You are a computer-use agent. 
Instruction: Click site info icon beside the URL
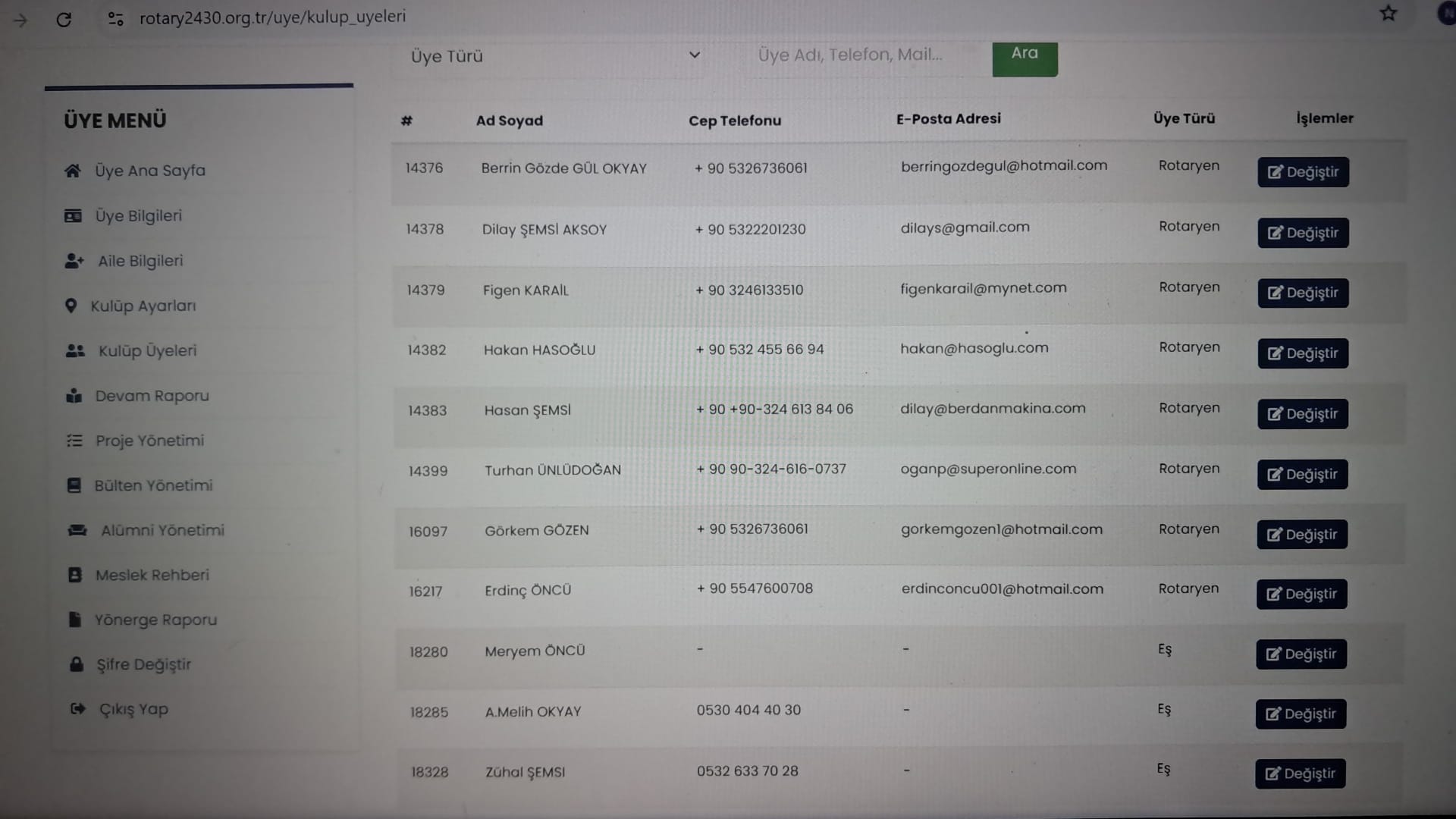tap(115, 18)
